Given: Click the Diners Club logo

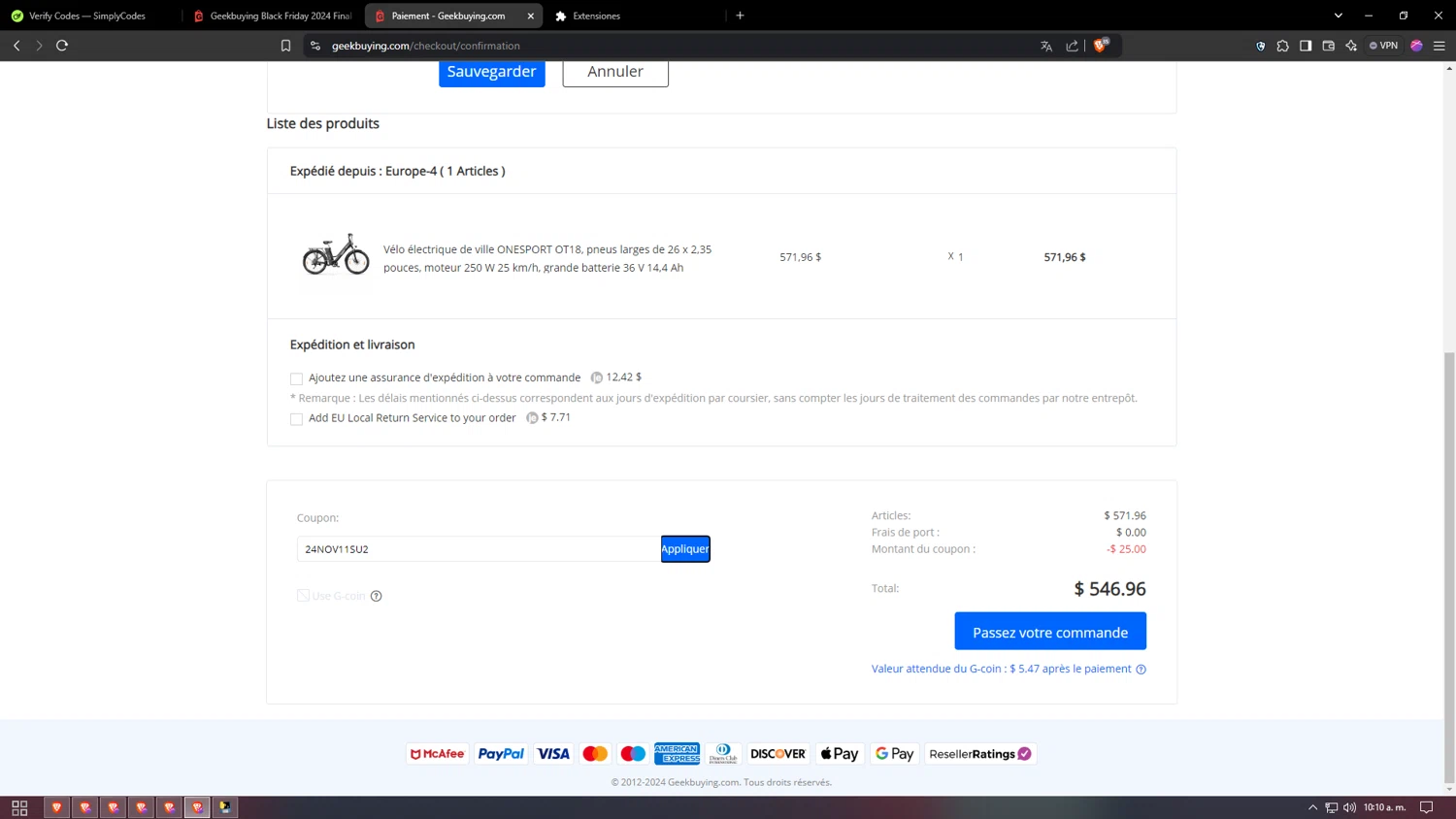Looking at the screenshot, I should coord(723,754).
